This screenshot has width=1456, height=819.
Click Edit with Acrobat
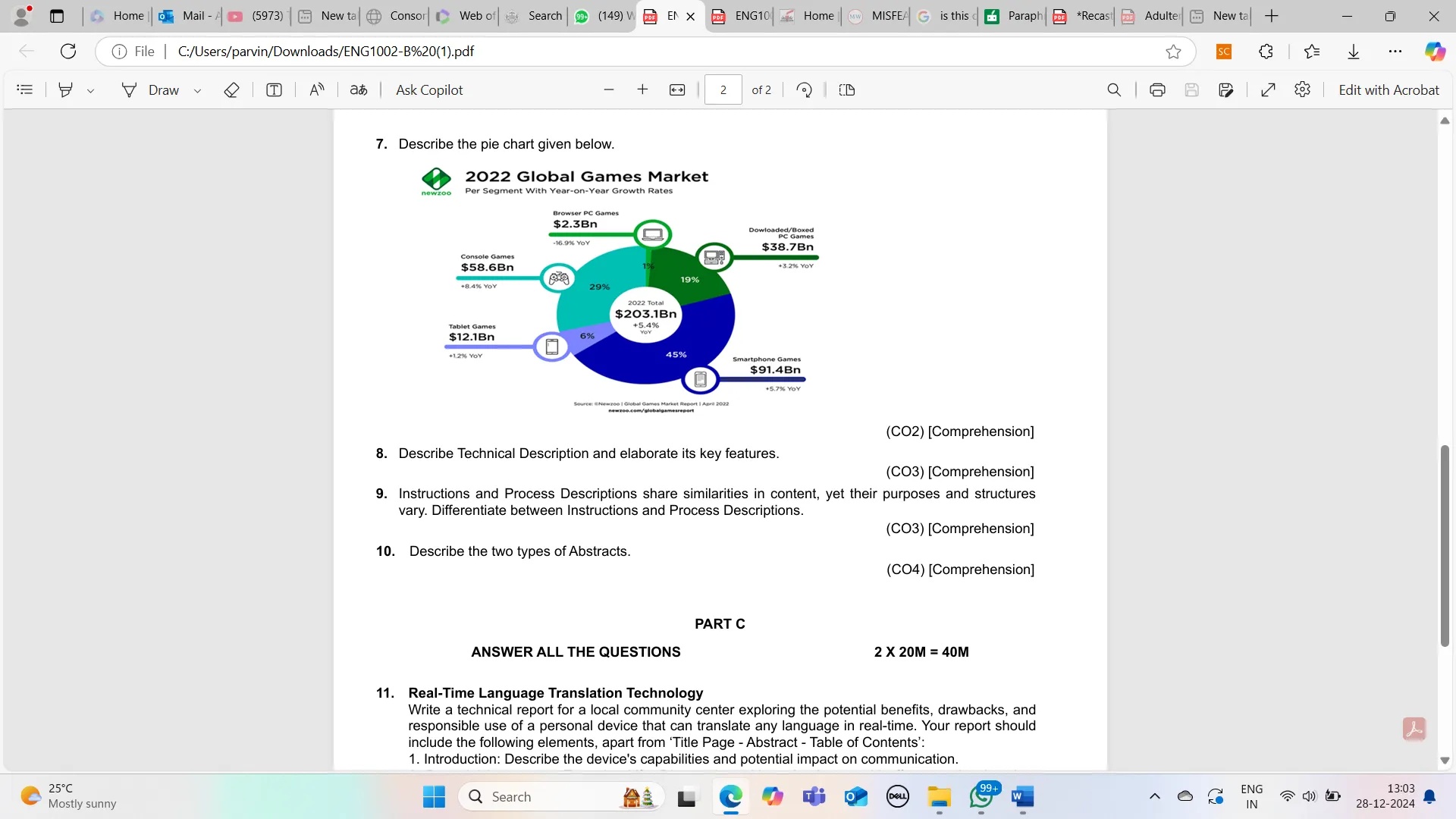(1389, 89)
